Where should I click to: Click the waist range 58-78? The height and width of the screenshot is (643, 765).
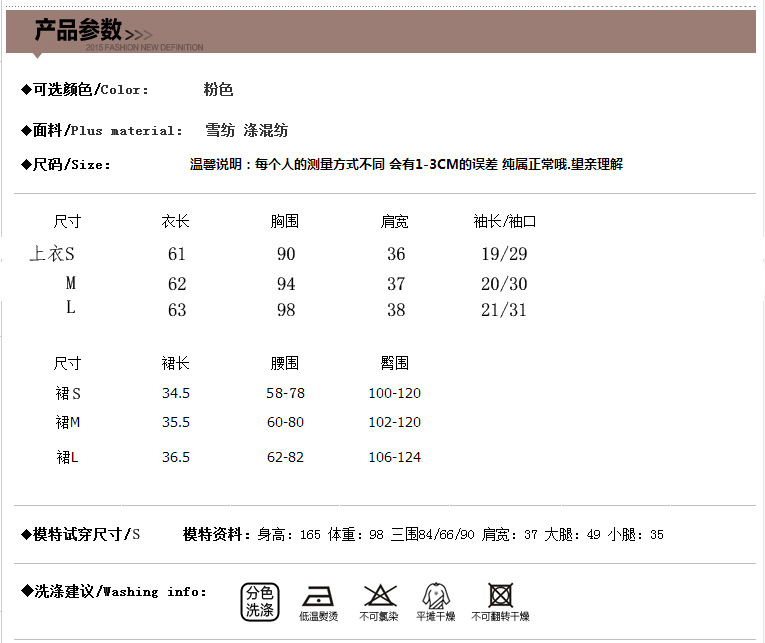[x=285, y=393]
